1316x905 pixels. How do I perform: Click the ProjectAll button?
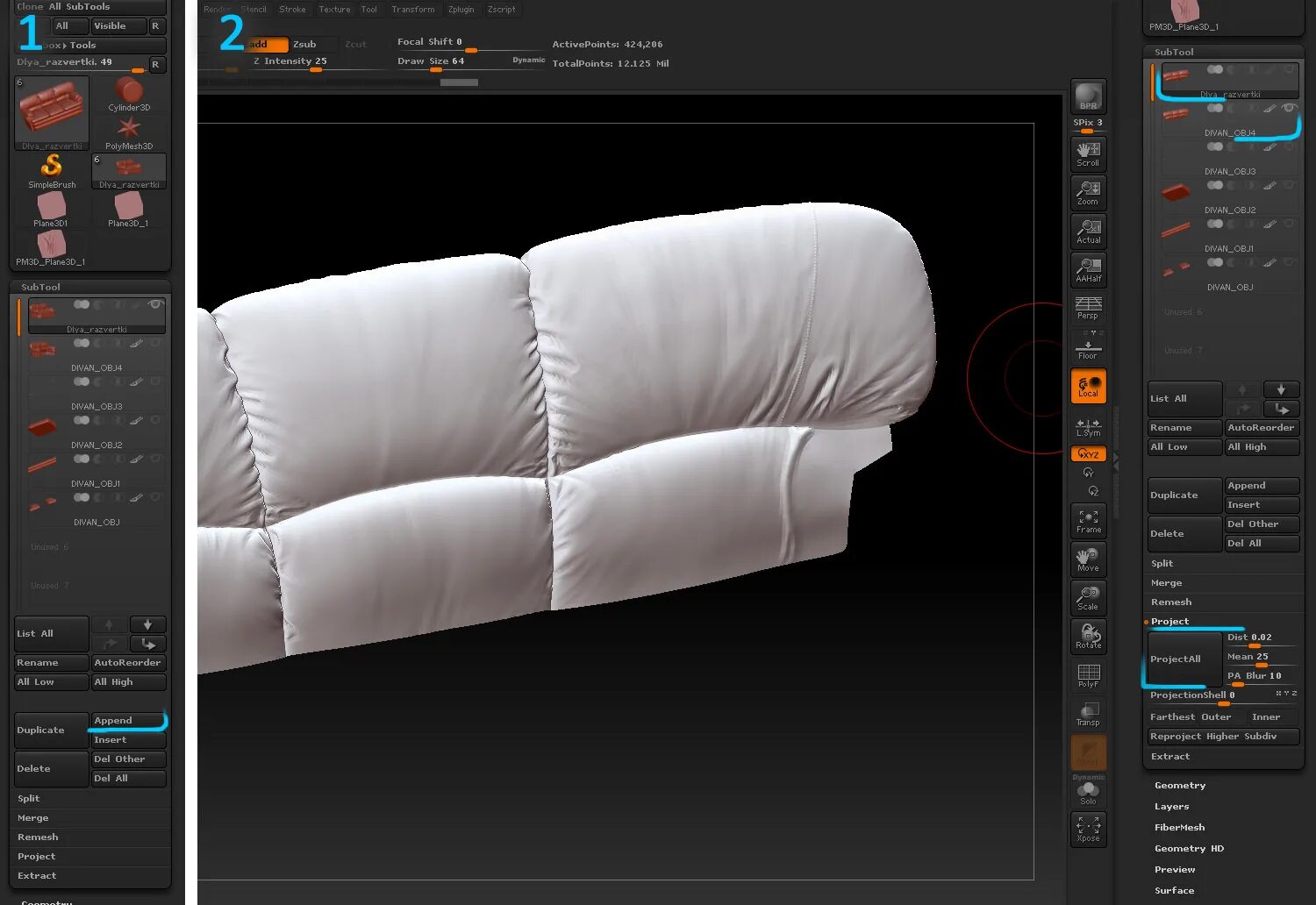click(x=1185, y=659)
